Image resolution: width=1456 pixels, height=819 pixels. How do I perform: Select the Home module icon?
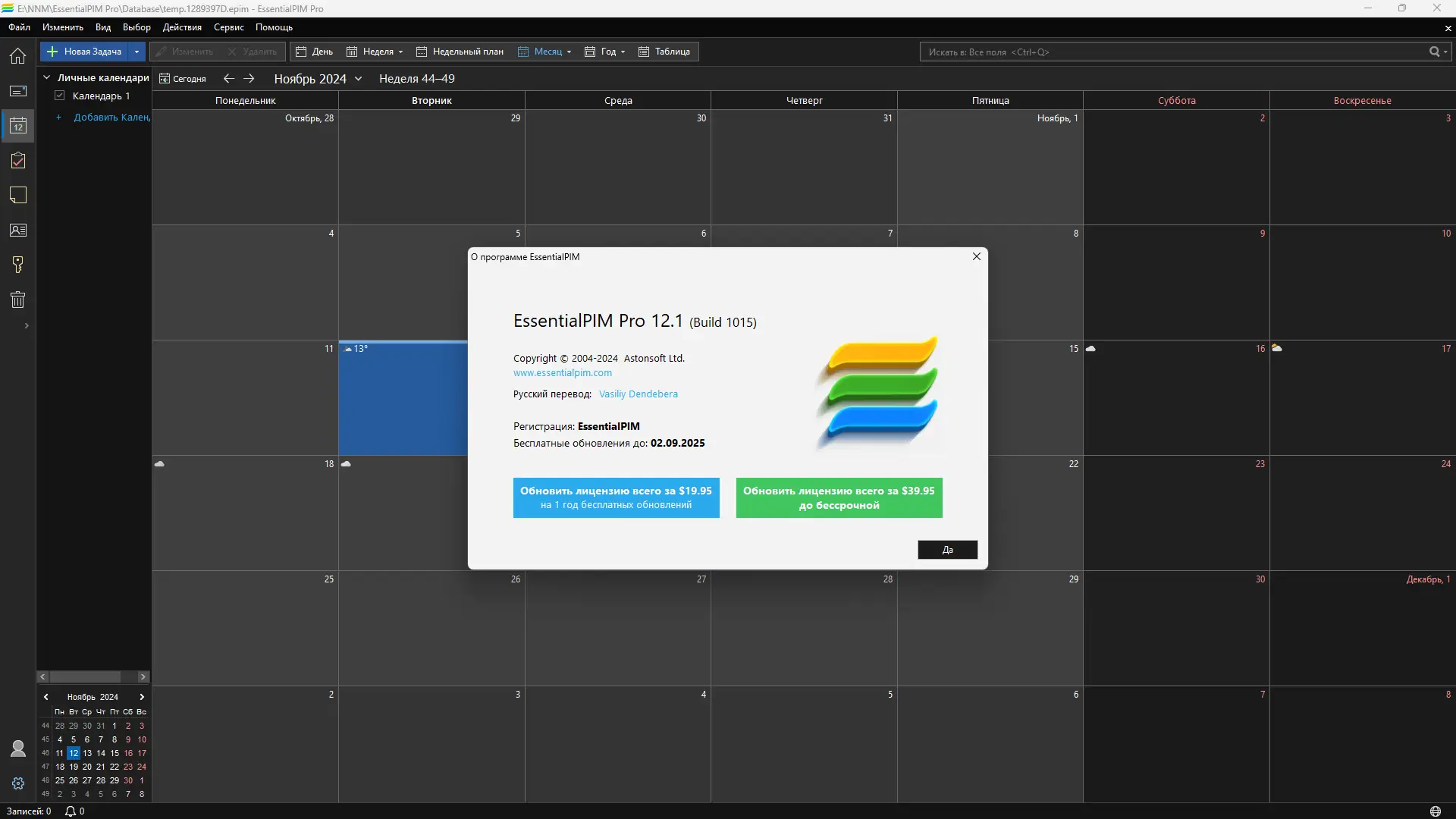click(17, 56)
